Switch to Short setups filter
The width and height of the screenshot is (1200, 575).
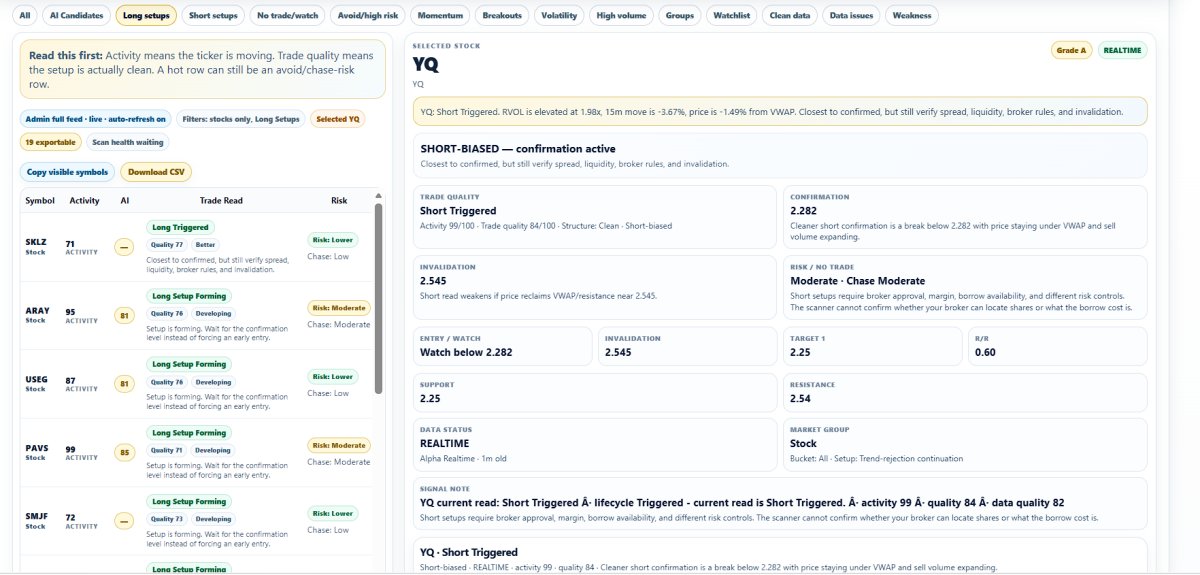213,15
